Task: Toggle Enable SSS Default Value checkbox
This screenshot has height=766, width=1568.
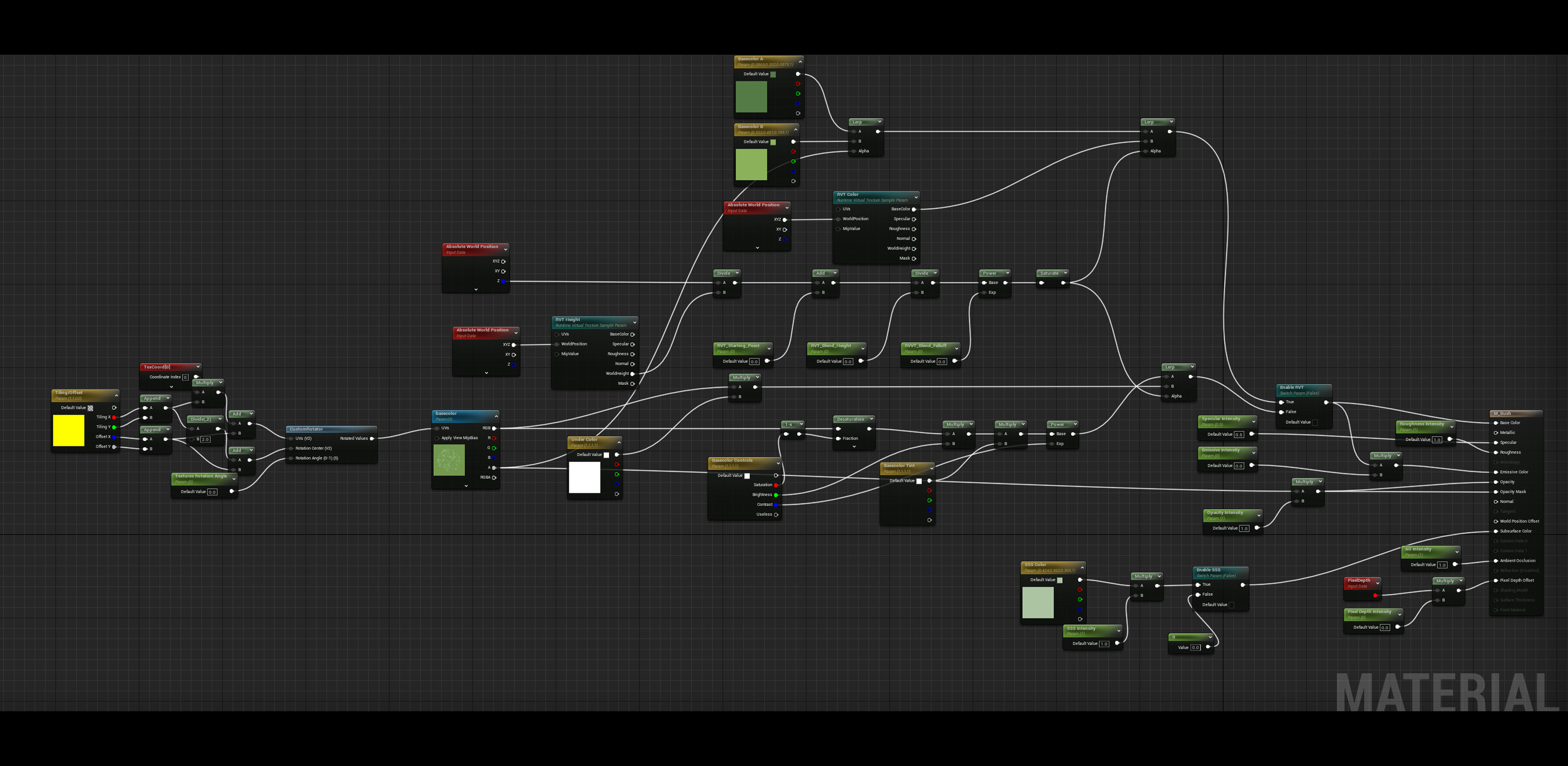Action: (1232, 605)
